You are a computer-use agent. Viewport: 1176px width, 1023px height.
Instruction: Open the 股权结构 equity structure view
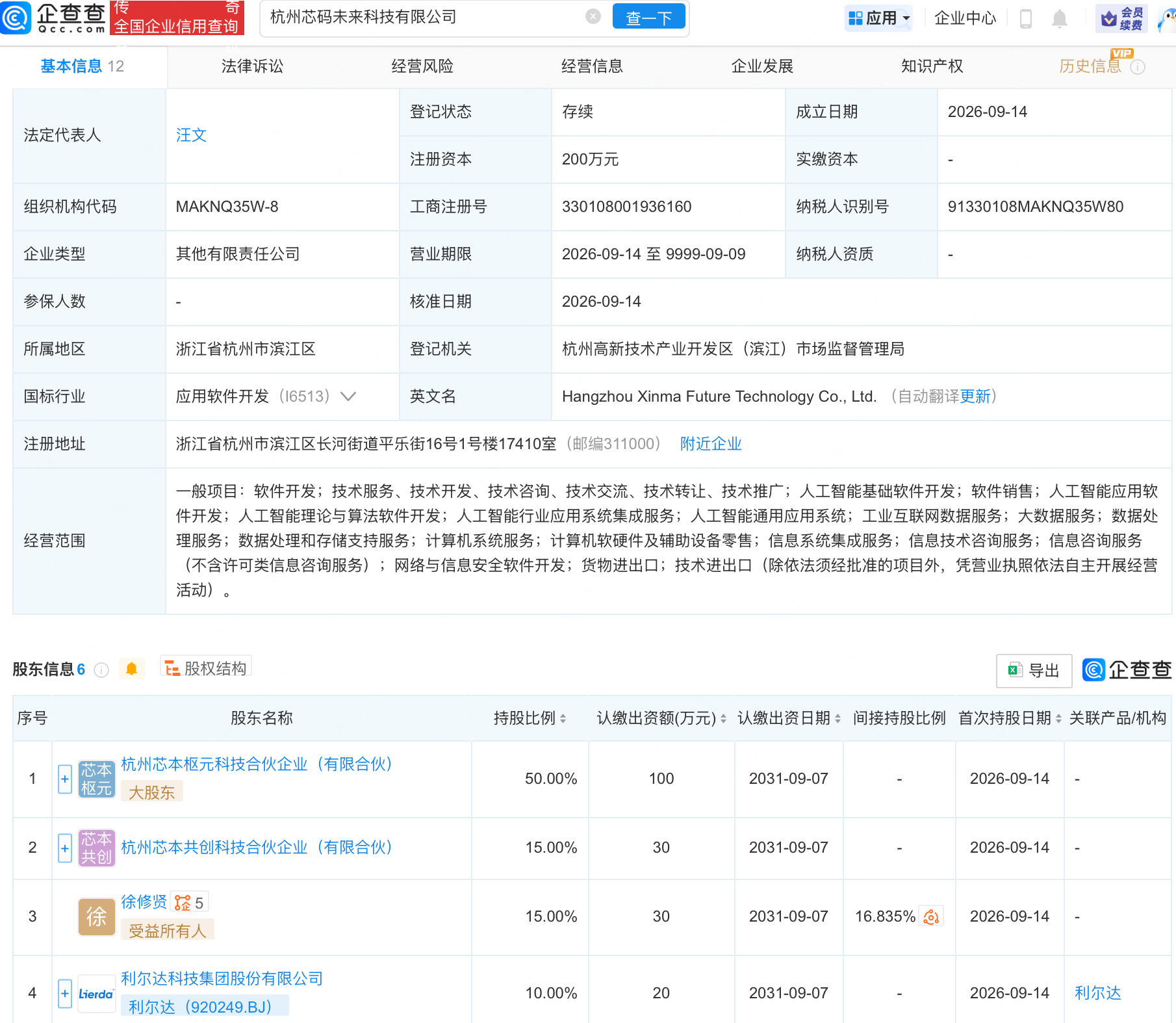(206, 668)
